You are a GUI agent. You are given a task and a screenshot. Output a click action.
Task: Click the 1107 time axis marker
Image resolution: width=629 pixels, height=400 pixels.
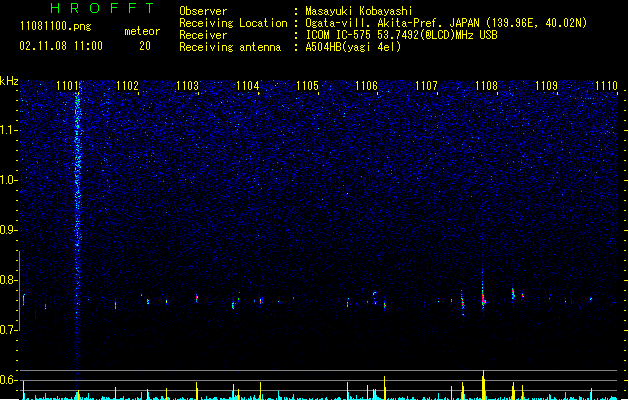(x=426, y=86)
